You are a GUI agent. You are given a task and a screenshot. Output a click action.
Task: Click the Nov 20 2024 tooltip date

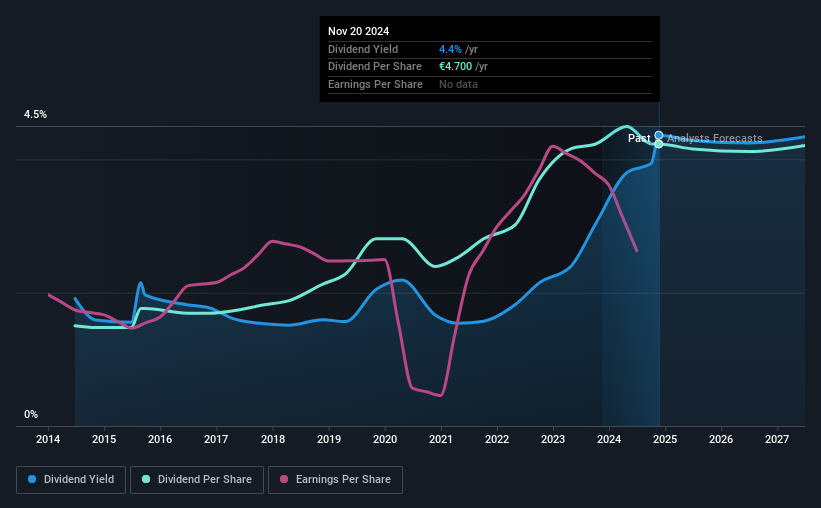[359, 31]
